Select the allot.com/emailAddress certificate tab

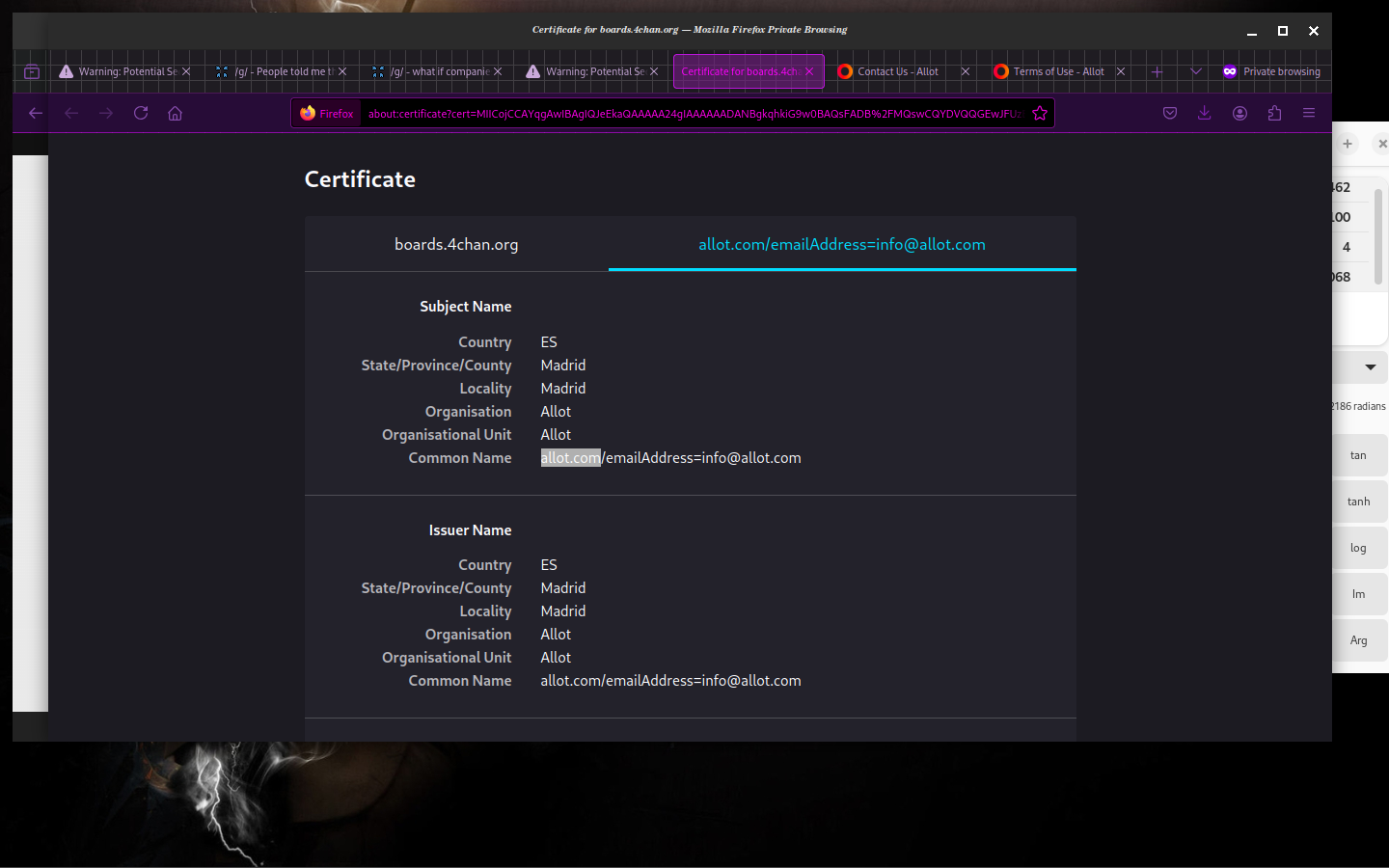842,244
